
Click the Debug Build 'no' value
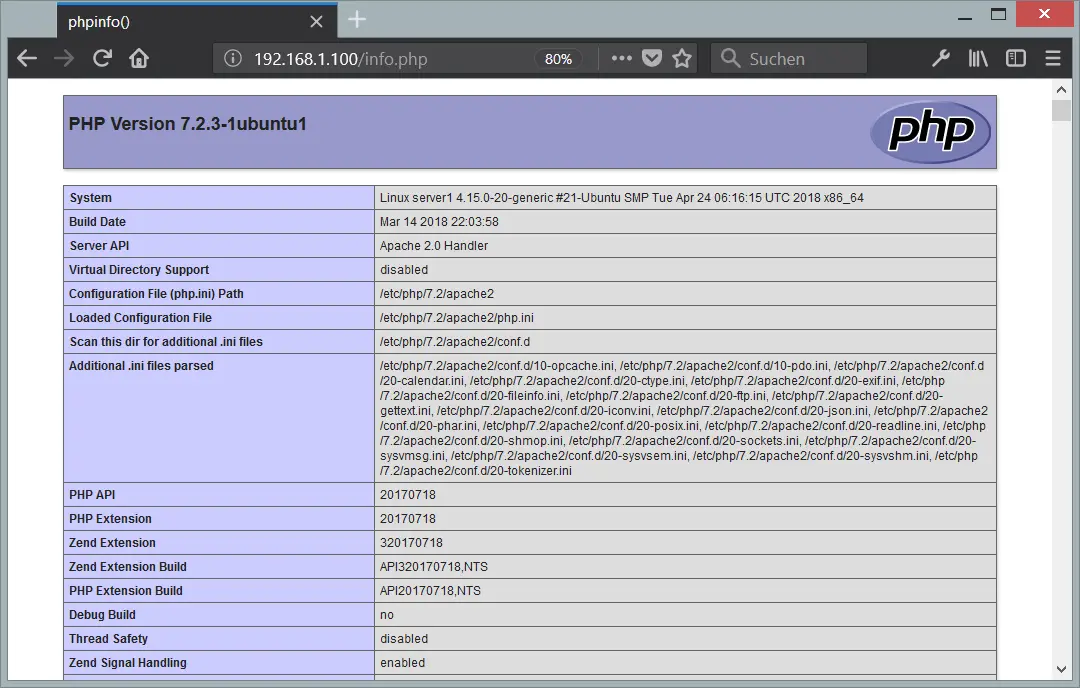coord(387,615)
